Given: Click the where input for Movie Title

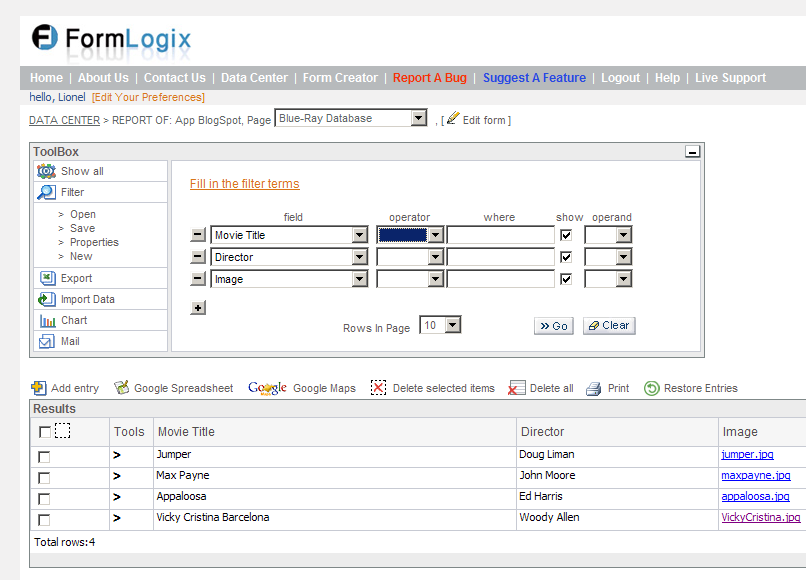Looking at the screenshot, I should click(x=501, y=235).
